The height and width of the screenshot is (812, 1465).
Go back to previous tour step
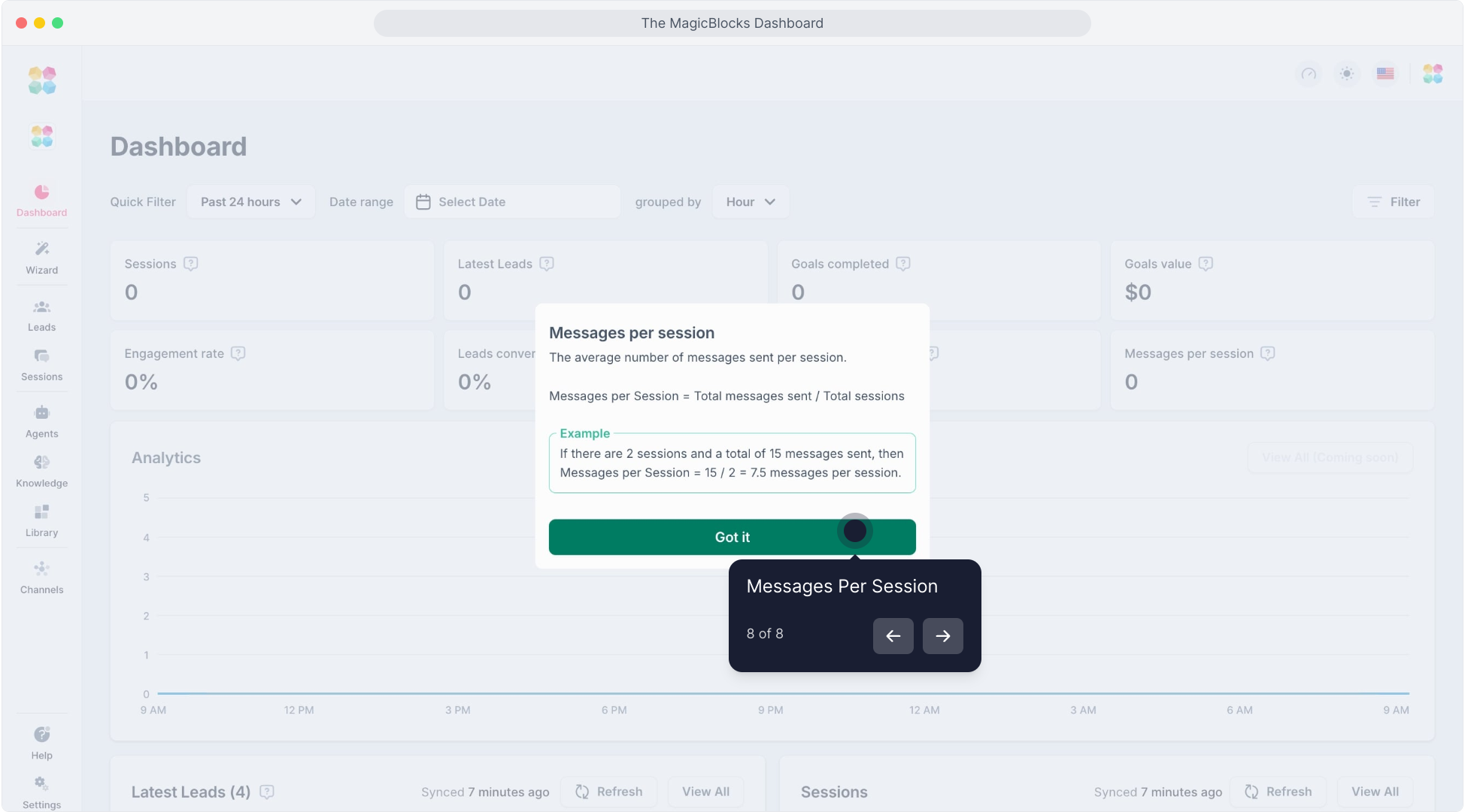893,636
